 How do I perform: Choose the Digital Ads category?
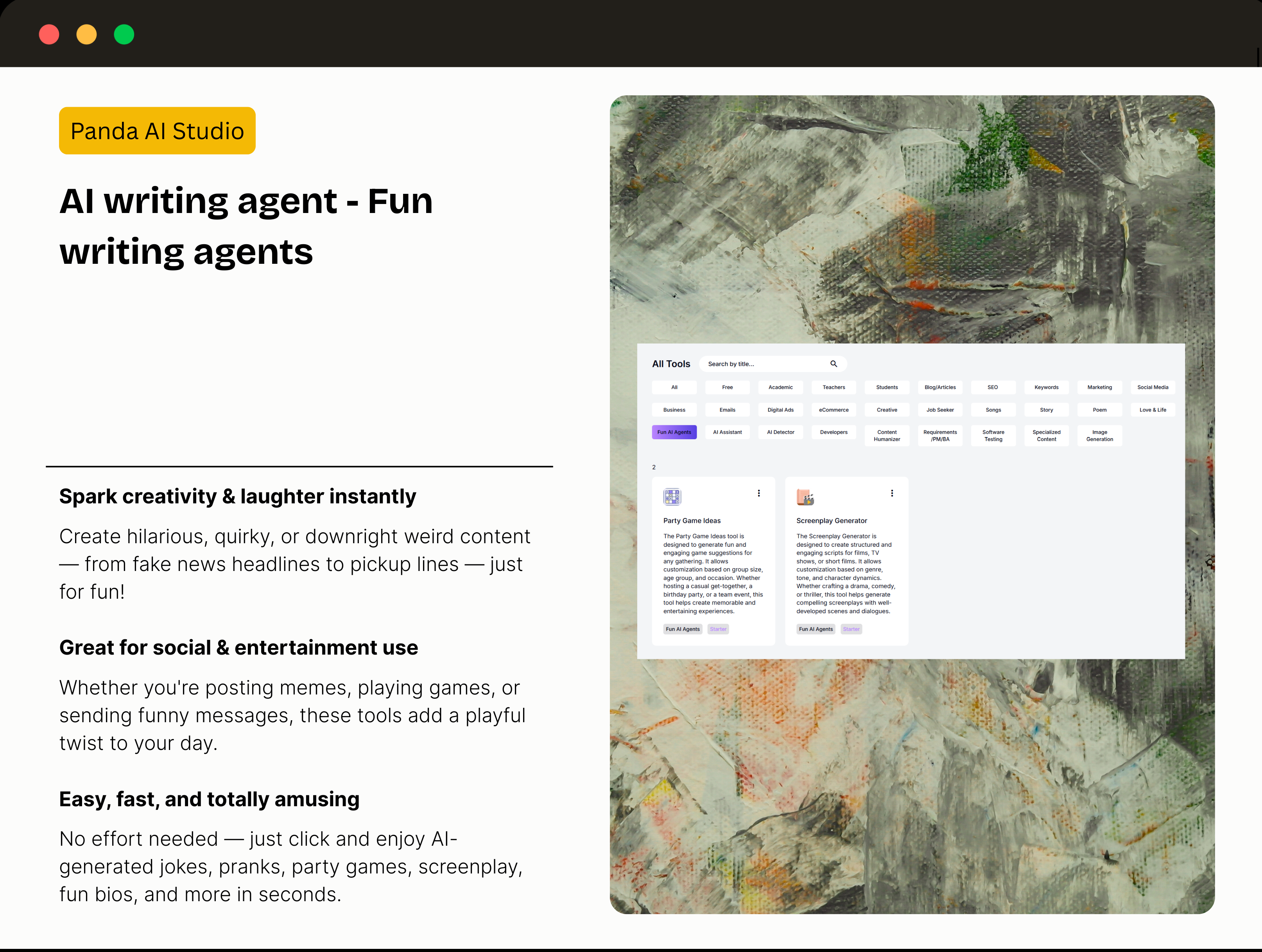(780, 410)
